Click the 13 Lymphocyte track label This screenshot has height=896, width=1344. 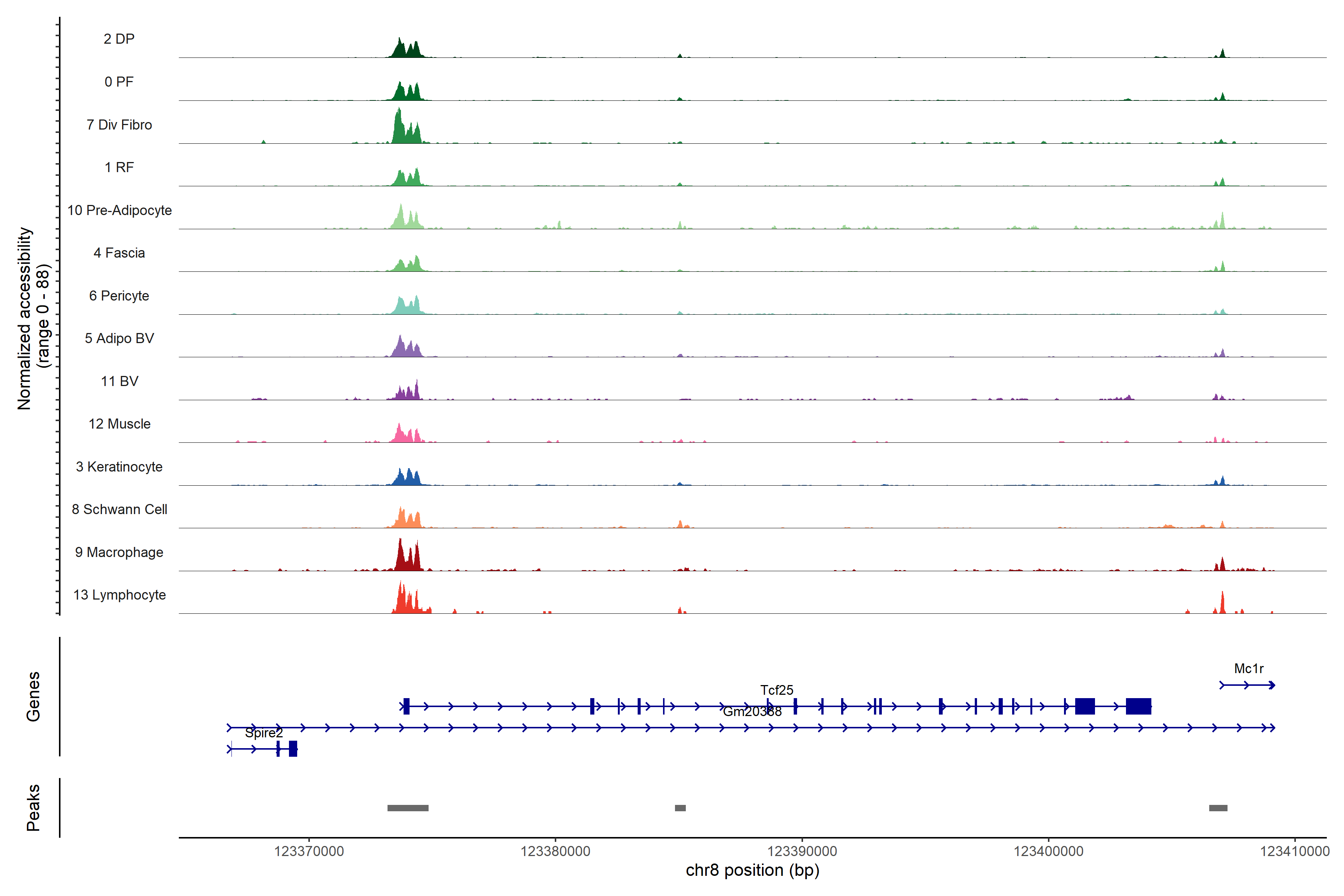pos(119,595)
